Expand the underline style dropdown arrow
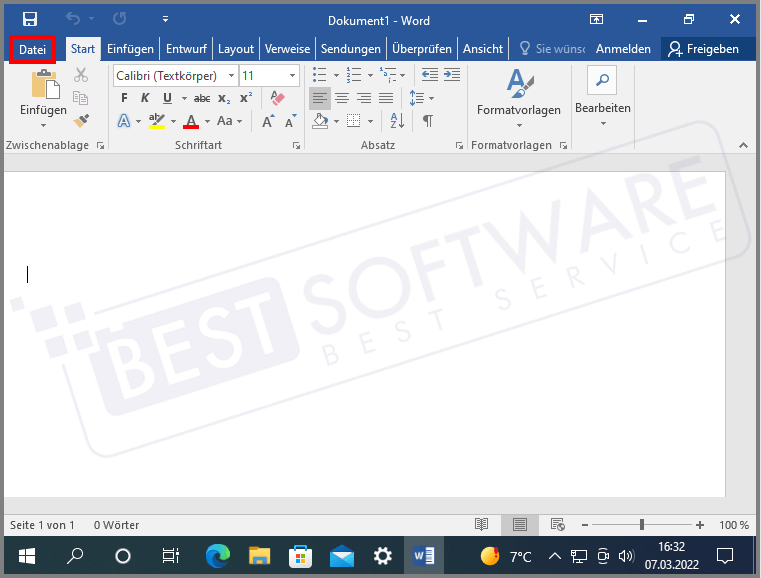761x578 pixels. click(184, 99)
